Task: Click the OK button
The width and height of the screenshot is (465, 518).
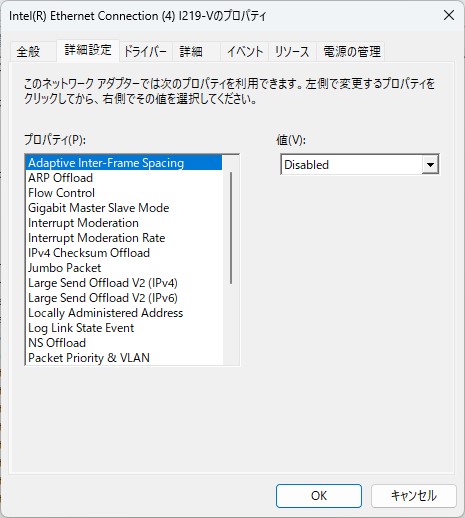Action: pyautogui.click(x=319, y=496)
